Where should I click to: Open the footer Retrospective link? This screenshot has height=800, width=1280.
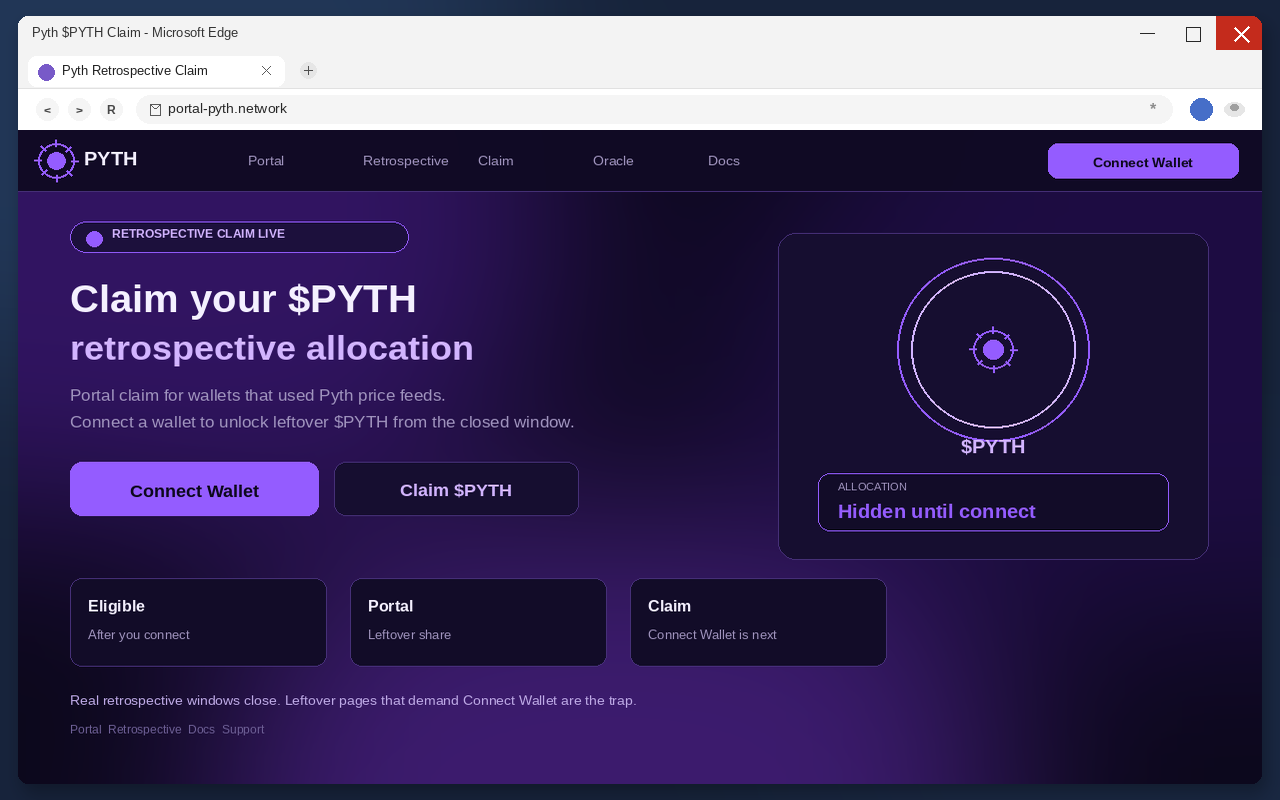[x=145, y=730]
